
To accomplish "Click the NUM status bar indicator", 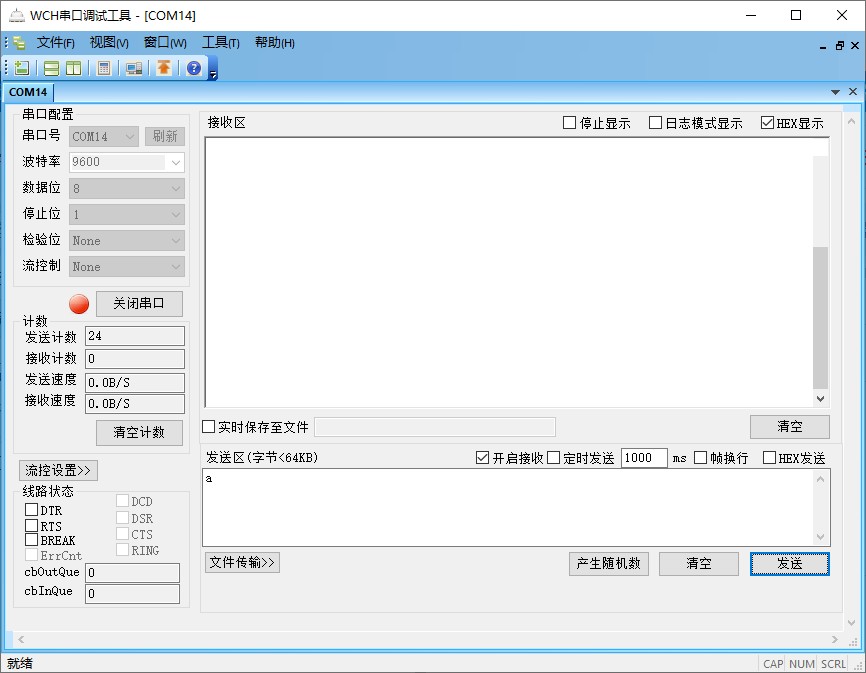I will click(x=801, y=664).
